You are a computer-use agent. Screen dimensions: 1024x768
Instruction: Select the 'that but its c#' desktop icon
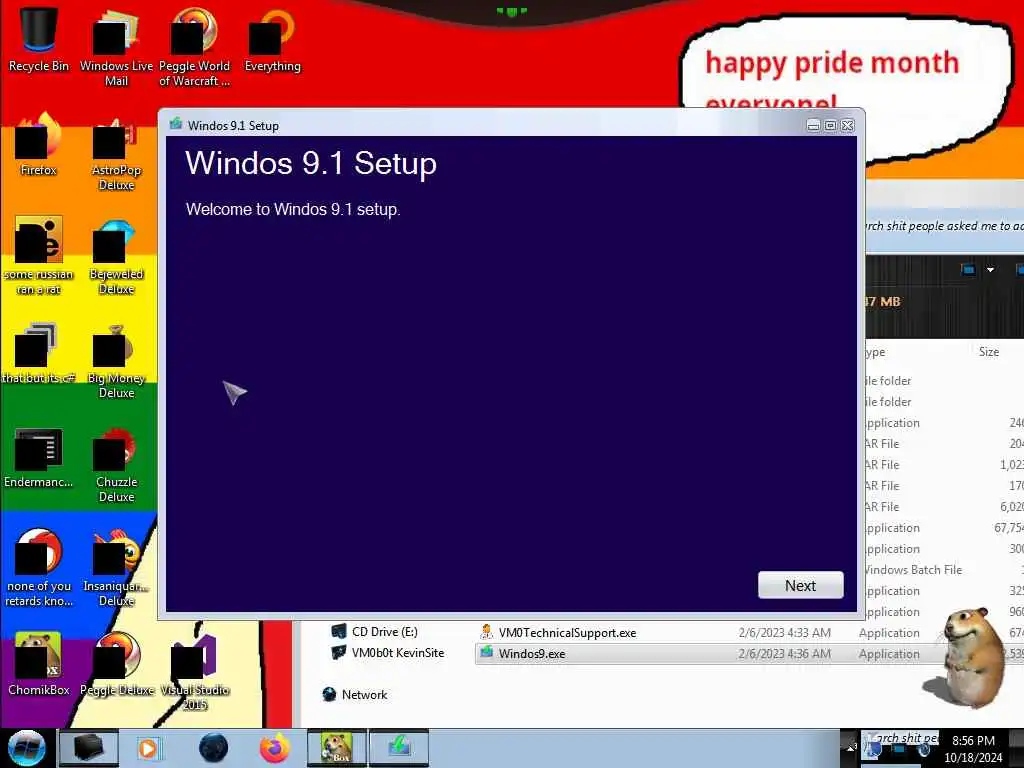(39, 353)
